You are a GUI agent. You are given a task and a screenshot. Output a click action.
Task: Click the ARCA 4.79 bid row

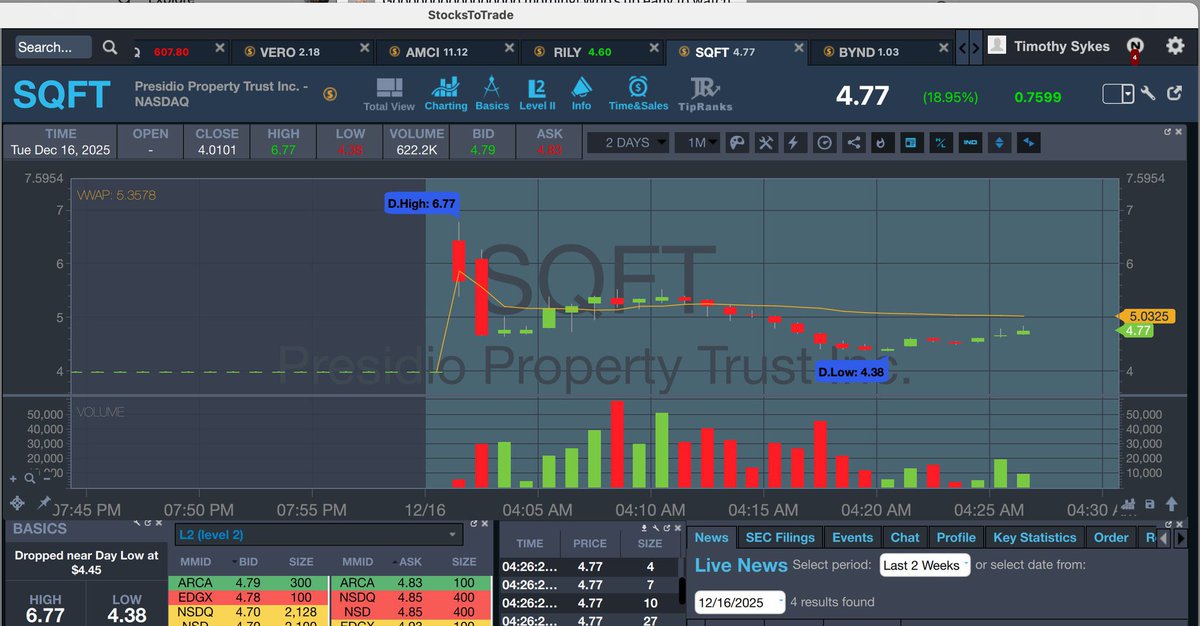coord(250,582)
